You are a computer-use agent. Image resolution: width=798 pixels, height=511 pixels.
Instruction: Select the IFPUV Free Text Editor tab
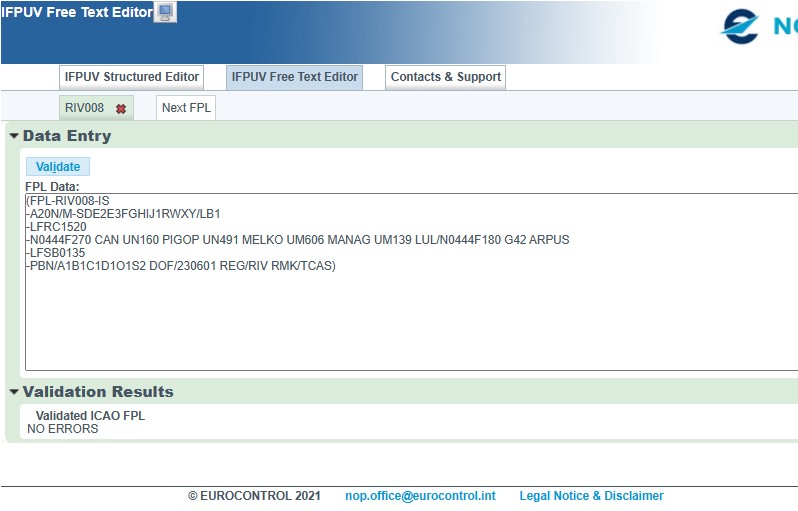[x=295, y=77]
